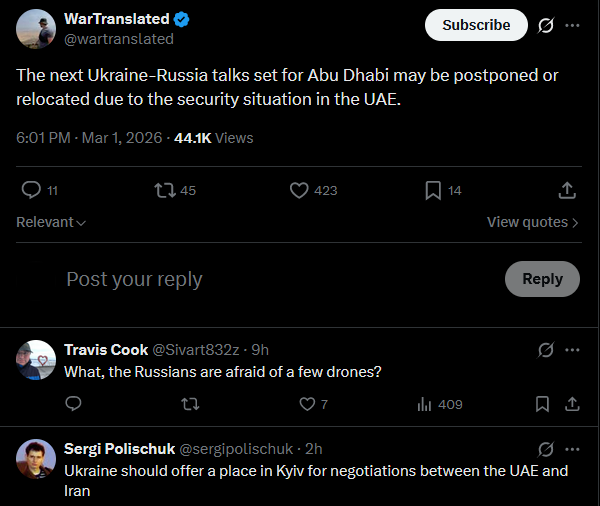Reply to the WarTranslated post via comment icon
This screenshot has height=506, width=600.
[x=32, y=190]
